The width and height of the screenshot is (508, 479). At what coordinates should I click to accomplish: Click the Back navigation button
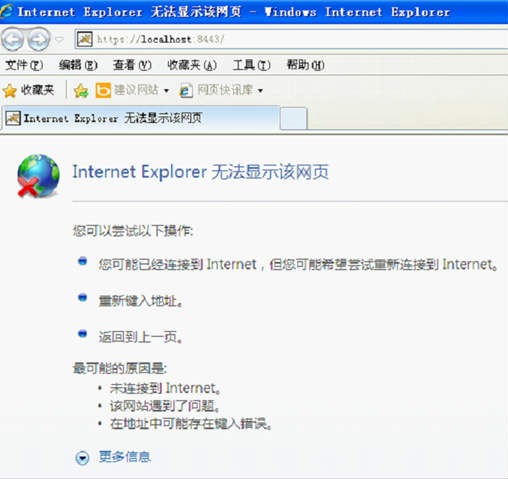pos(13,40)
